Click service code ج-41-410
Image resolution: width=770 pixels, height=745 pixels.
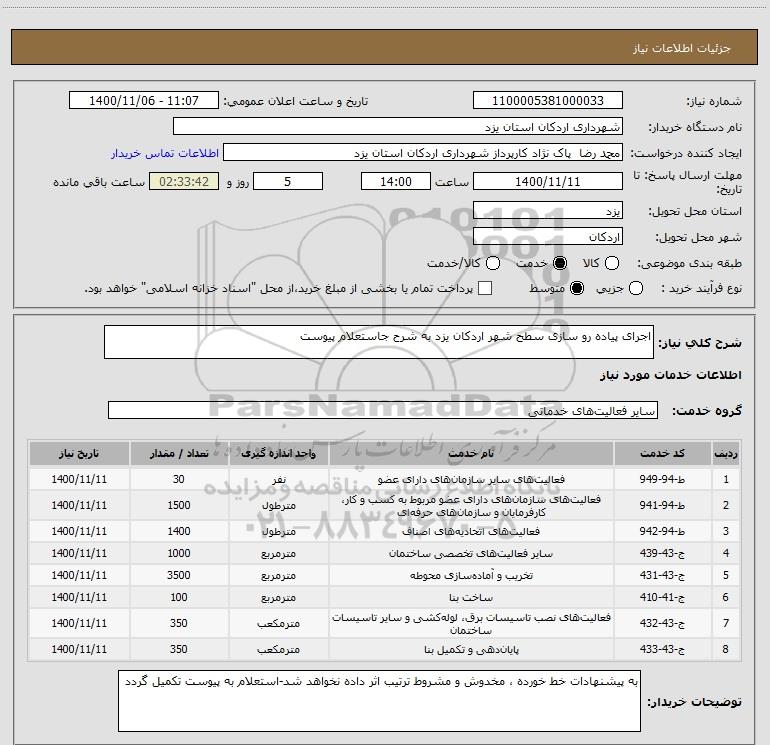tap(662, 598)
